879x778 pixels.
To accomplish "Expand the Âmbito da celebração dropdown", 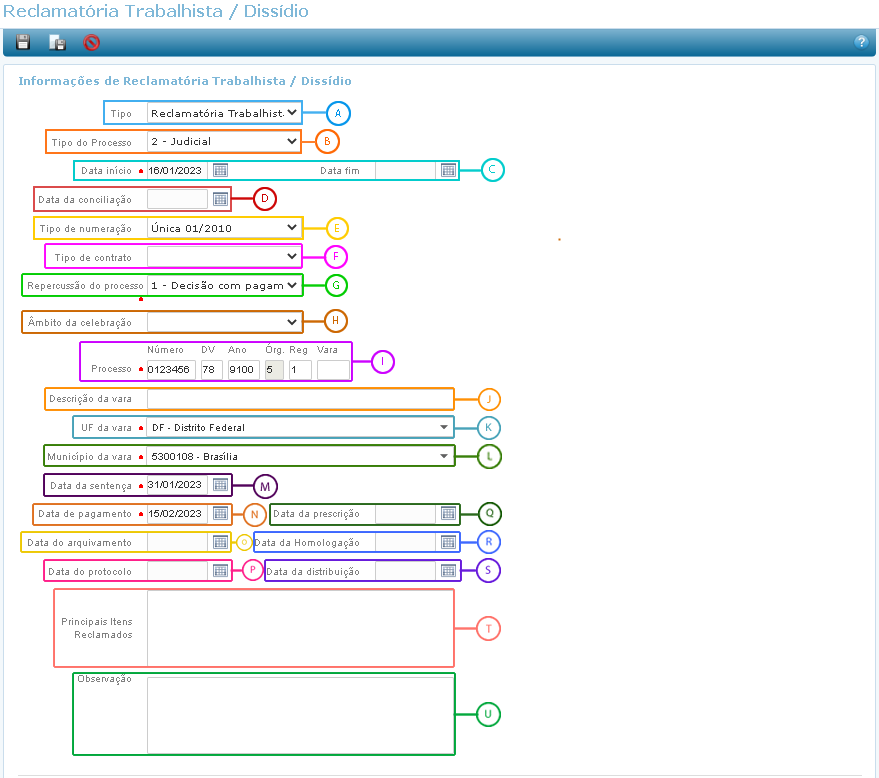I will [224, 322].
